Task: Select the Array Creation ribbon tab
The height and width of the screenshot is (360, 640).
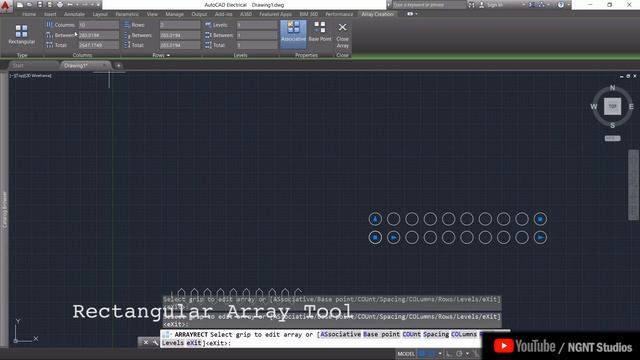Action: point(378,14)
